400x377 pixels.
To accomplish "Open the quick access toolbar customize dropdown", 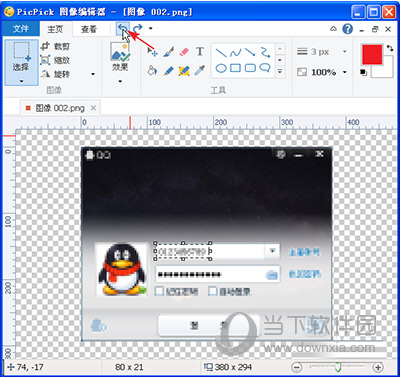I will point(151,29).
